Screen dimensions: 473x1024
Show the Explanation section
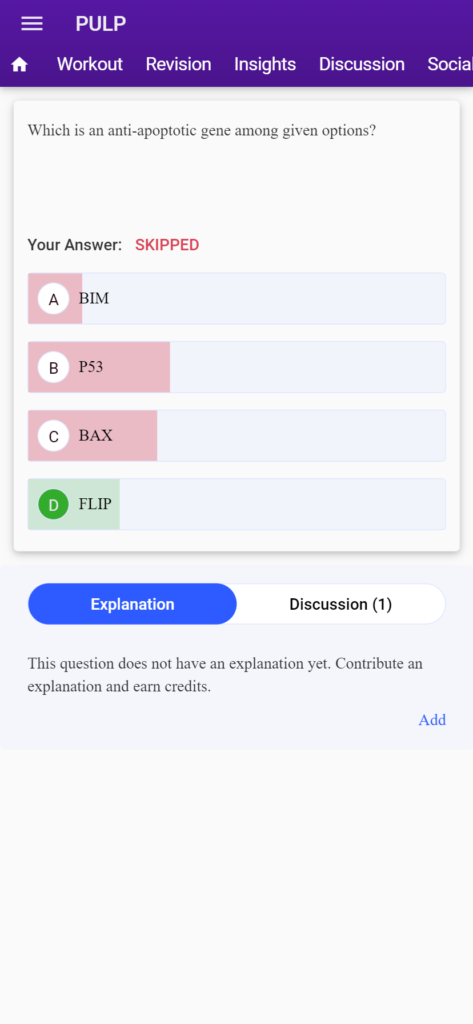[x=133, y=604]
